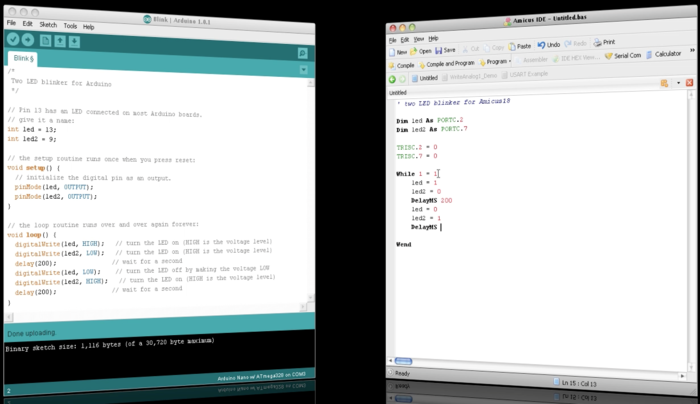
Task: Click the 'Wend' keyword in the Amicus editor
Action: (404, 244)
